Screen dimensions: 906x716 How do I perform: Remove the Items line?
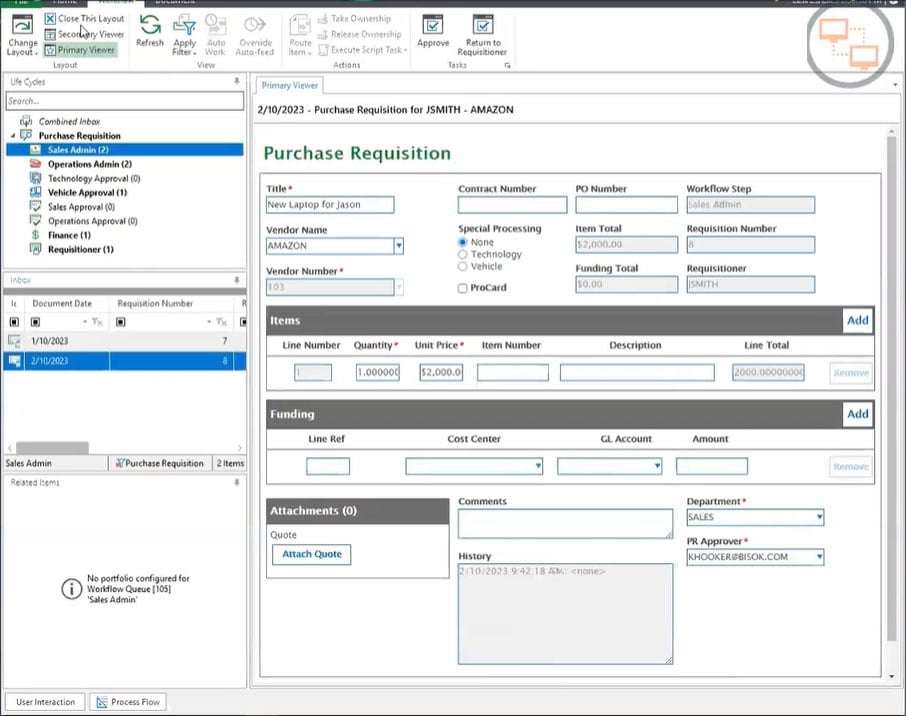tap(851, 373)
